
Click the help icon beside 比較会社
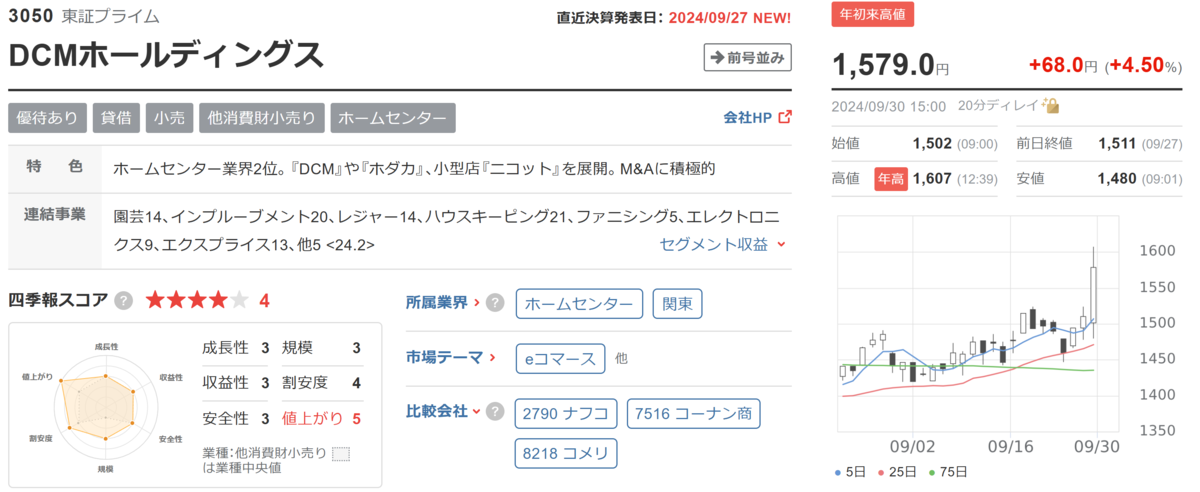tap(494, 411)
